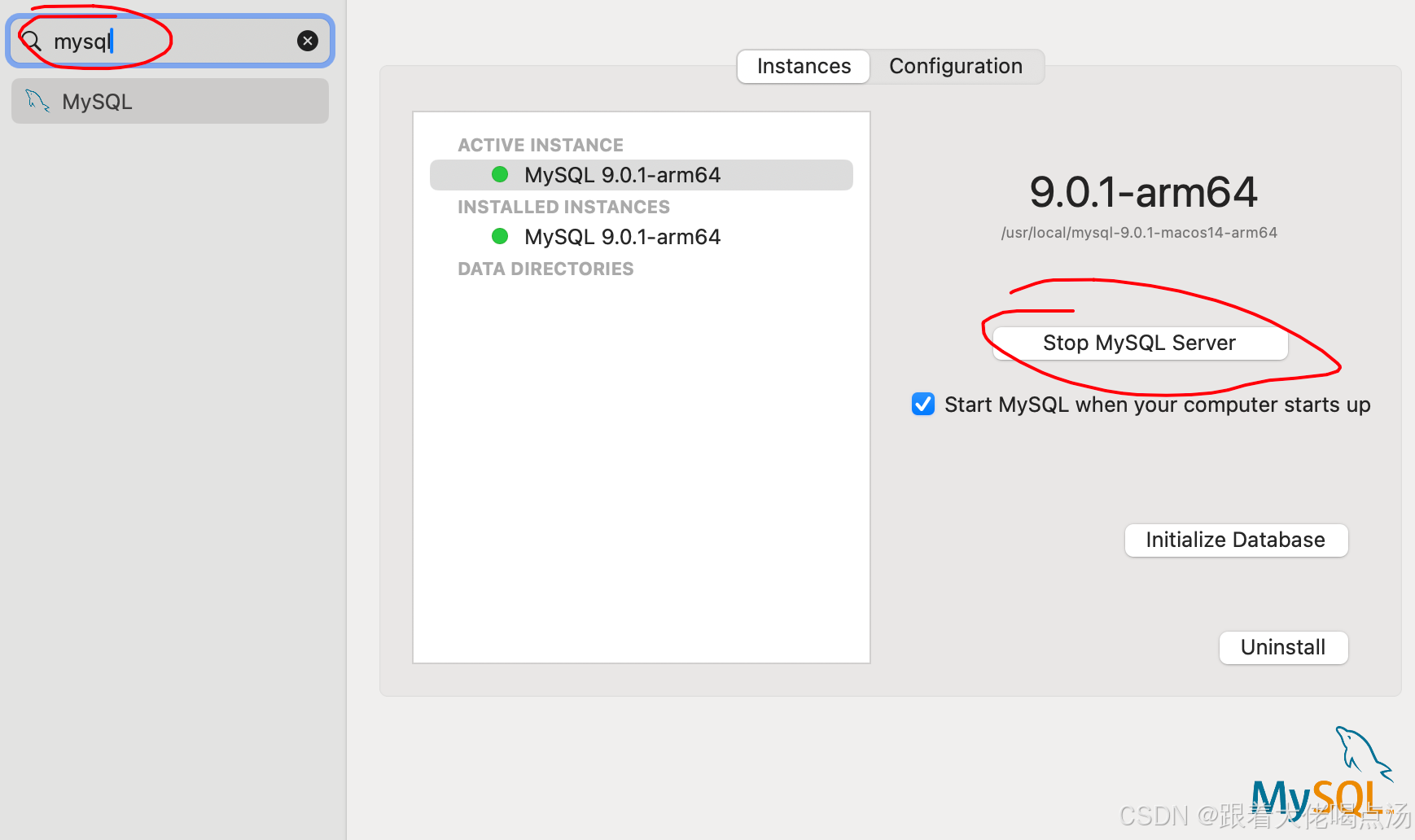This screenshot has width=1415, height=840.
Task: Select MySQL 9.0.1-arm64 under Installed Instances
Action: (x=642, y=237)
